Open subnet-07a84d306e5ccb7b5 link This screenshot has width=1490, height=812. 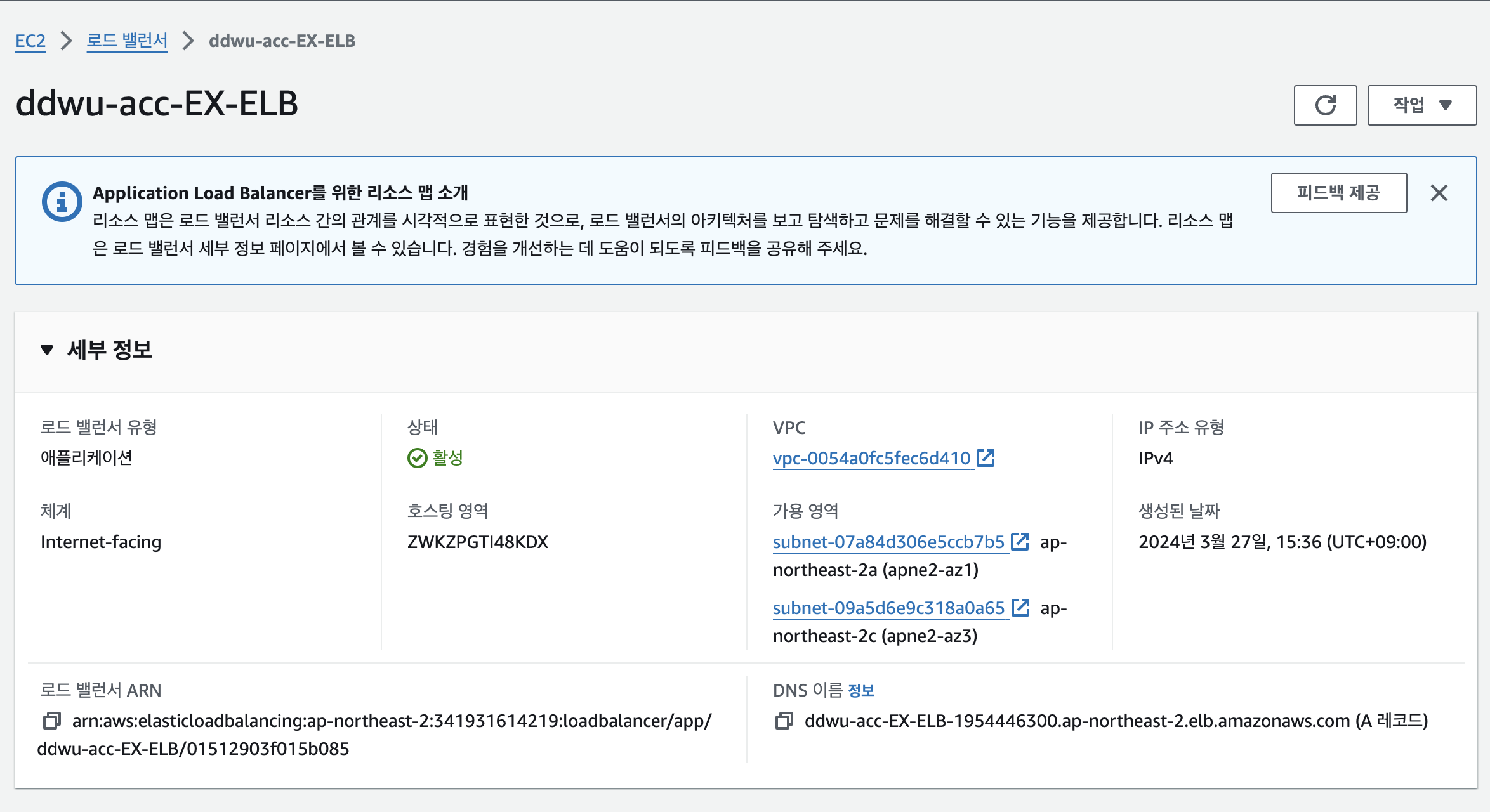tap(888, 542)
